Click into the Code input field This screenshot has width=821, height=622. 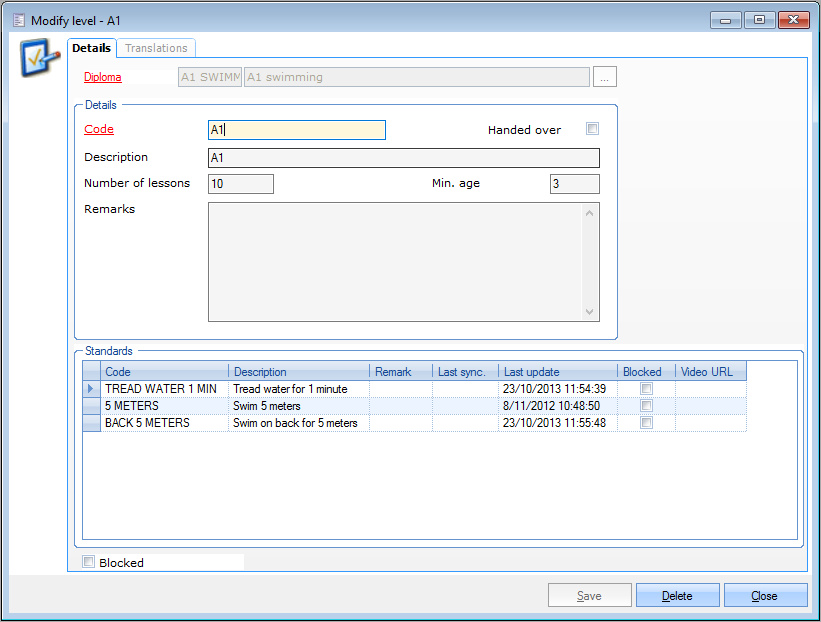(296, 130)
